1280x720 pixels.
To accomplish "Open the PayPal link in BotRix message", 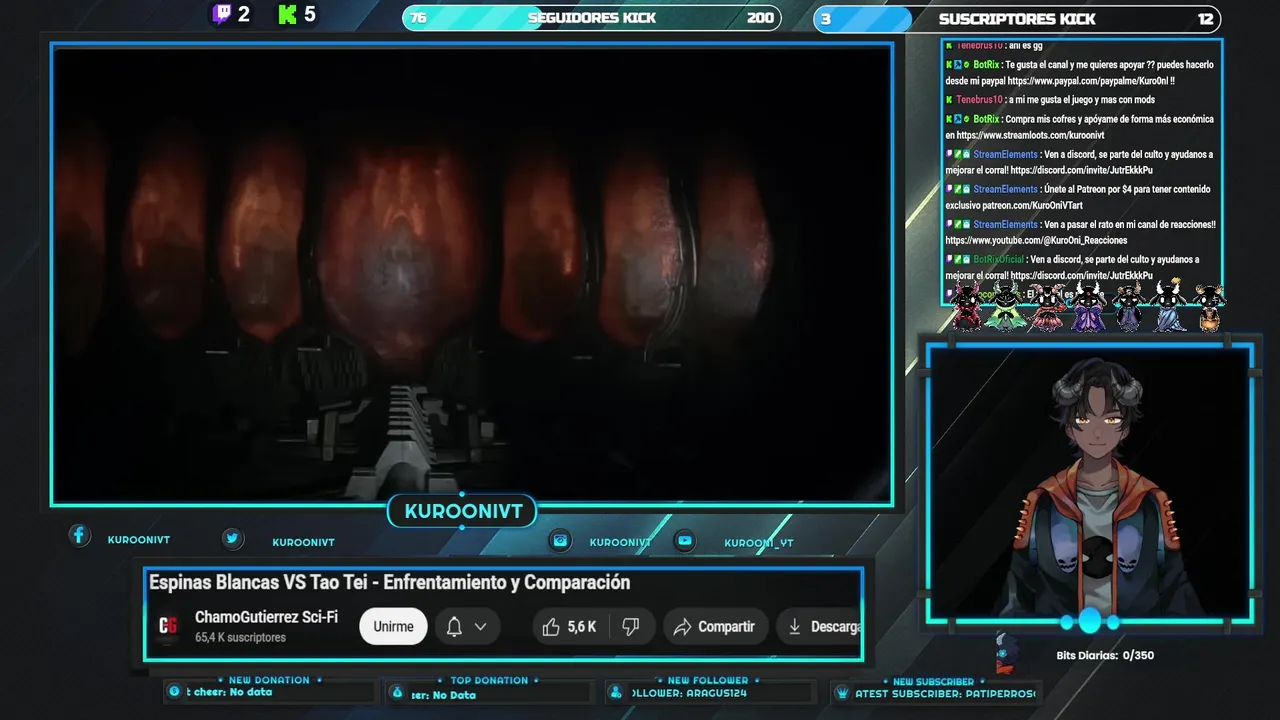I will point(1090,81).
